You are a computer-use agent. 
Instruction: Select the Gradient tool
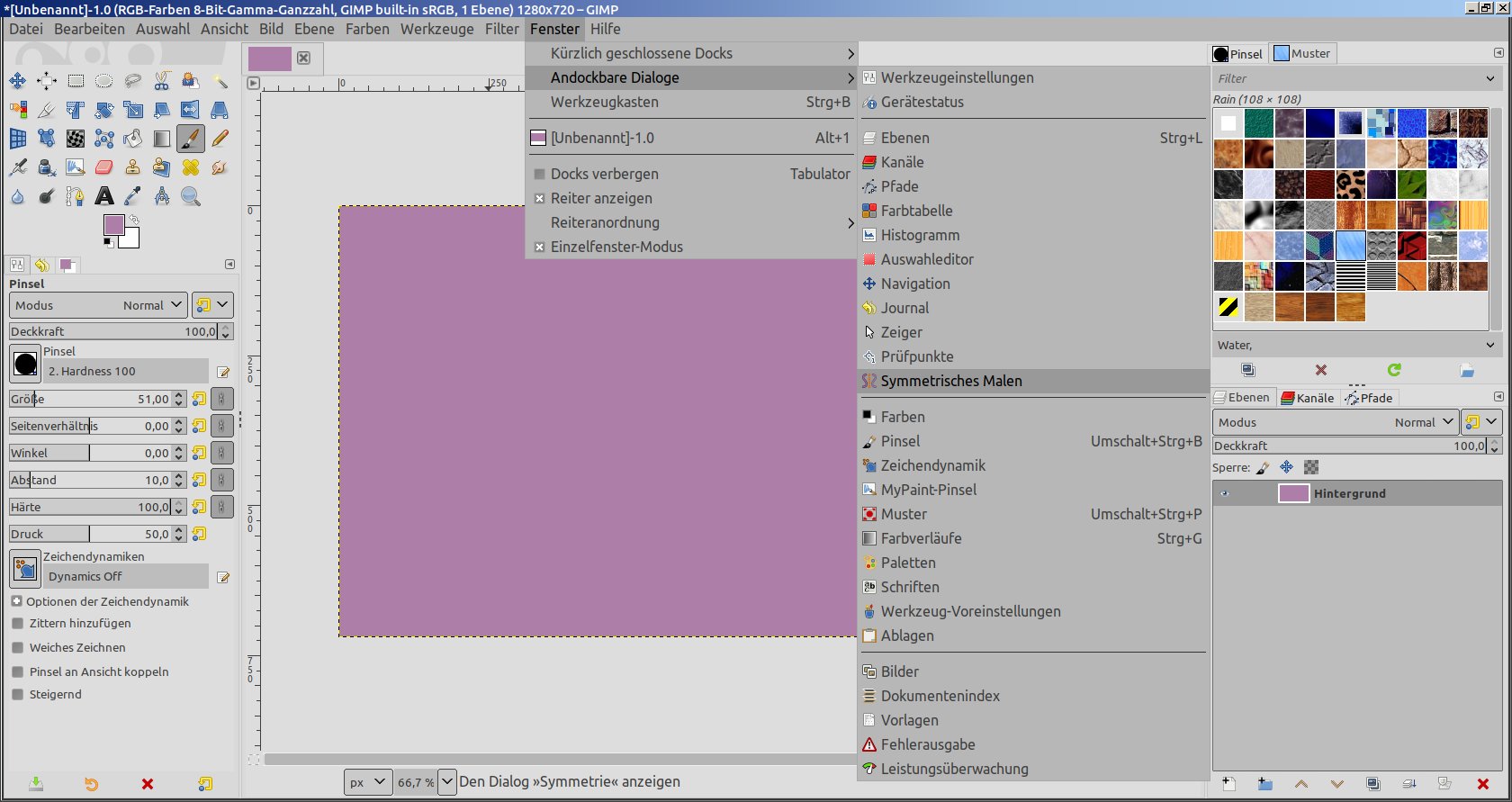point(162,139)
